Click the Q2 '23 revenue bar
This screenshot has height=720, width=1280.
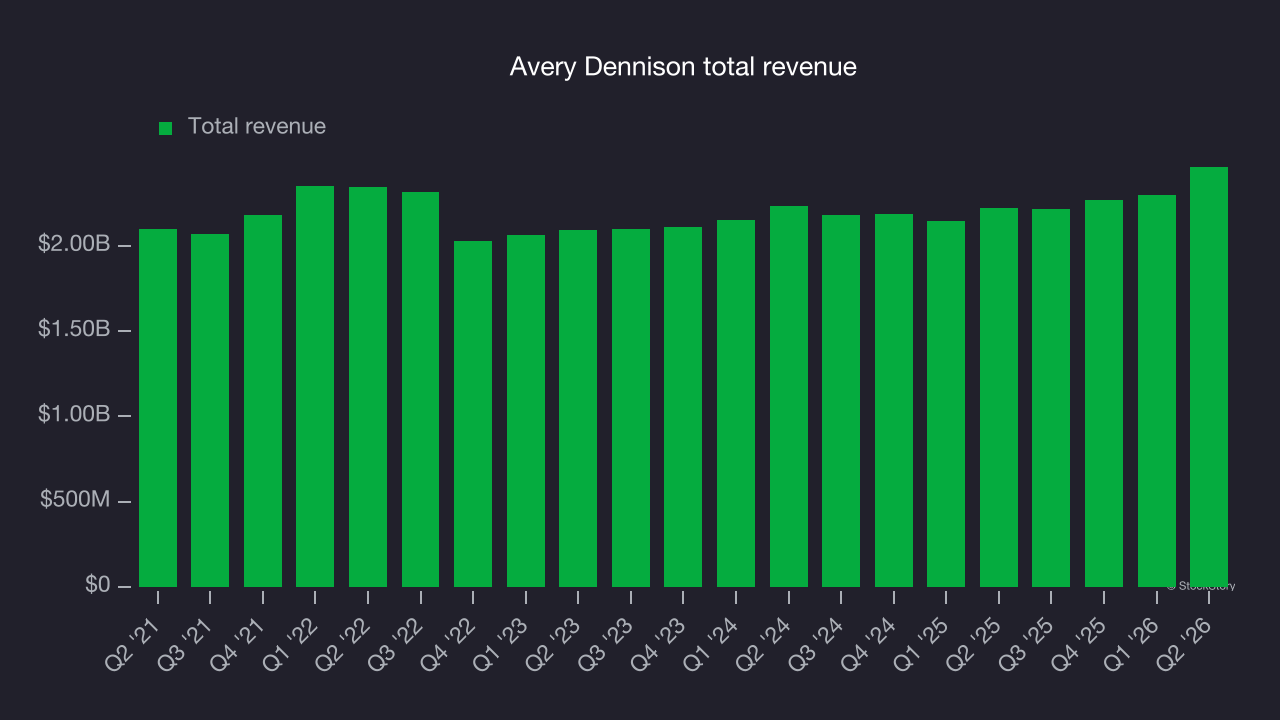tap(578, 408)
